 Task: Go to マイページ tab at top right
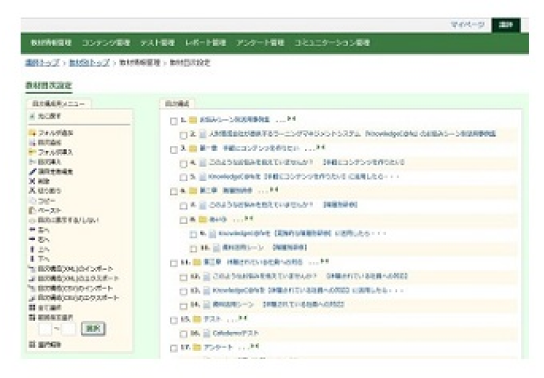click(x=467, y=25)
